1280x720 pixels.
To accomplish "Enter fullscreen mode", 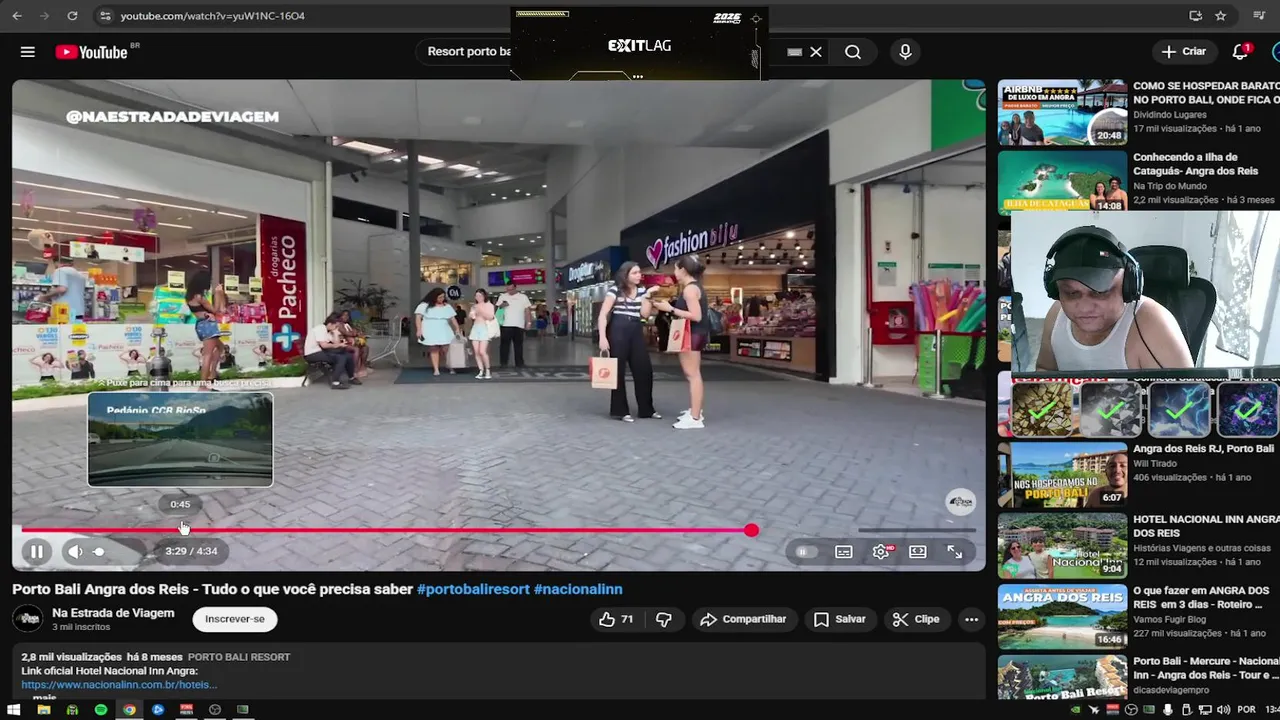I will click(955, 552).
